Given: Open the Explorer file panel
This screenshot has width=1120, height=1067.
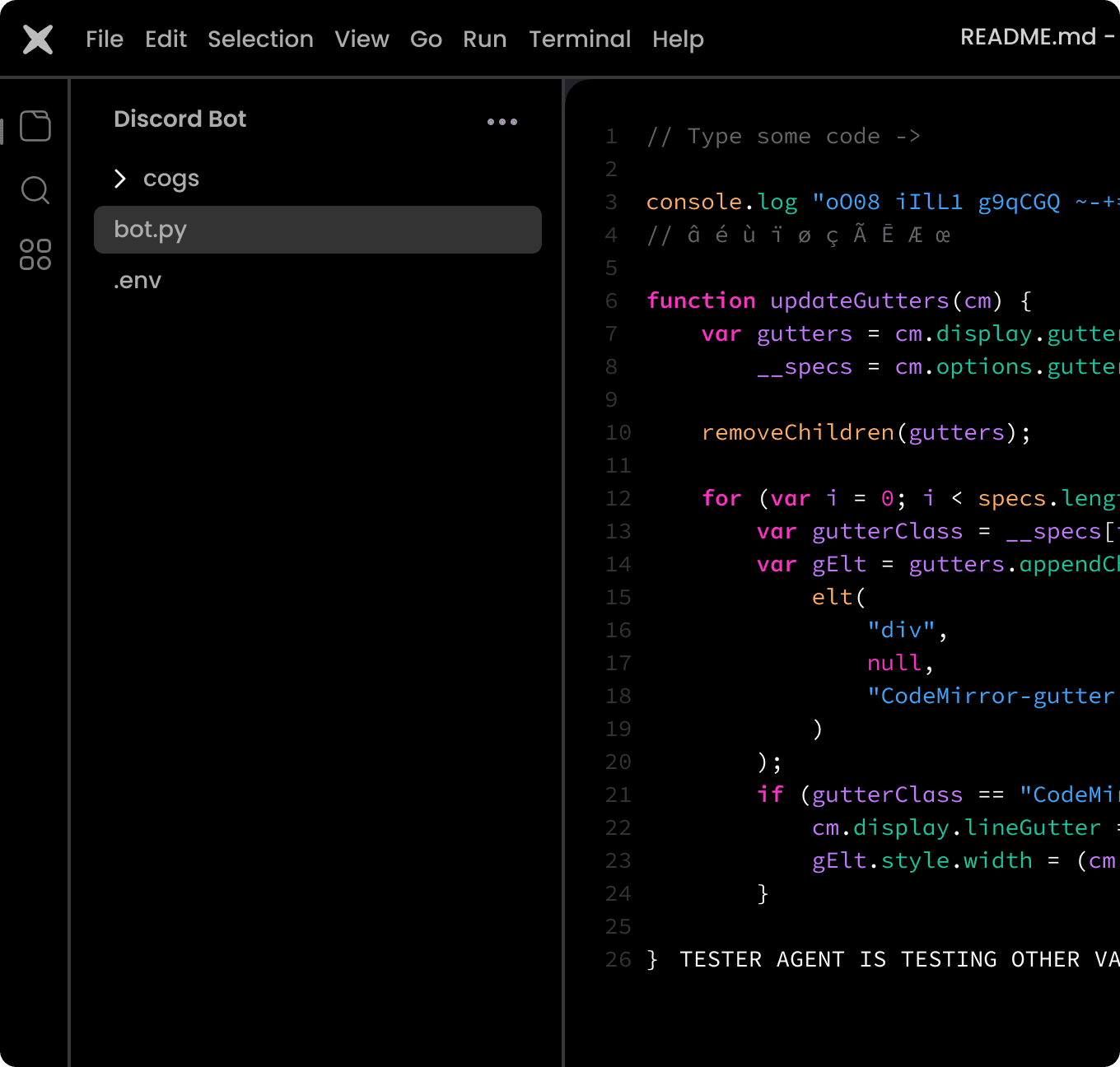Looking at the screenshot, I should pyautogui.click(x=35, y=125).
